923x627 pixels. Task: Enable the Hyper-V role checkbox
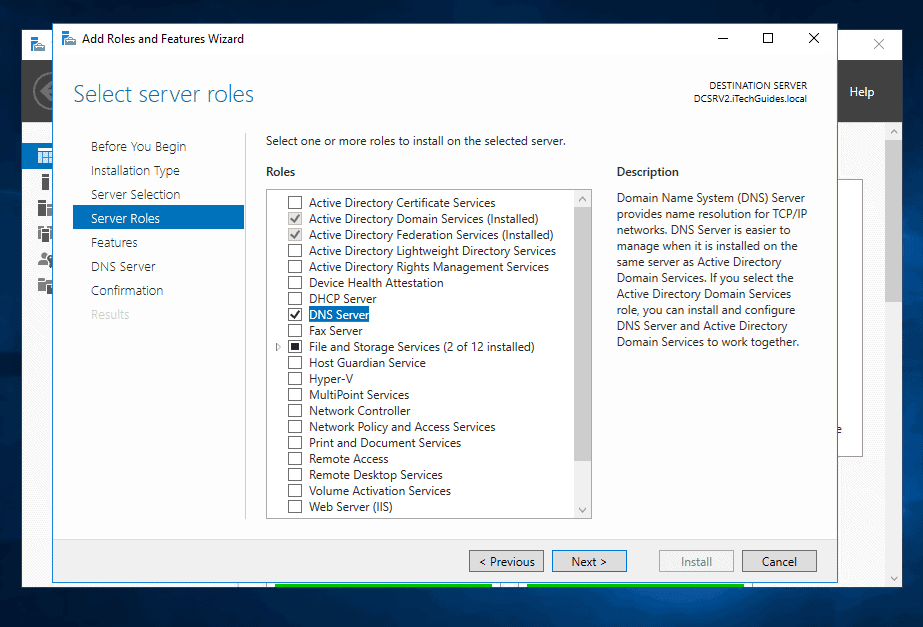tap(295, 379)
